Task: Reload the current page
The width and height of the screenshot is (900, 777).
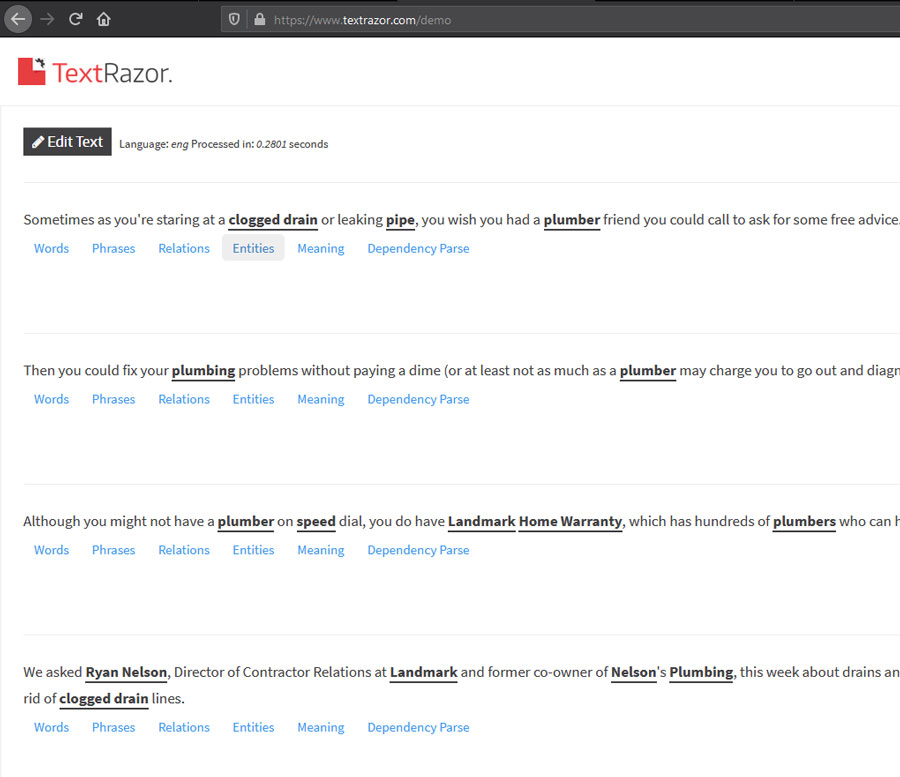Action: tap(76, 19)
